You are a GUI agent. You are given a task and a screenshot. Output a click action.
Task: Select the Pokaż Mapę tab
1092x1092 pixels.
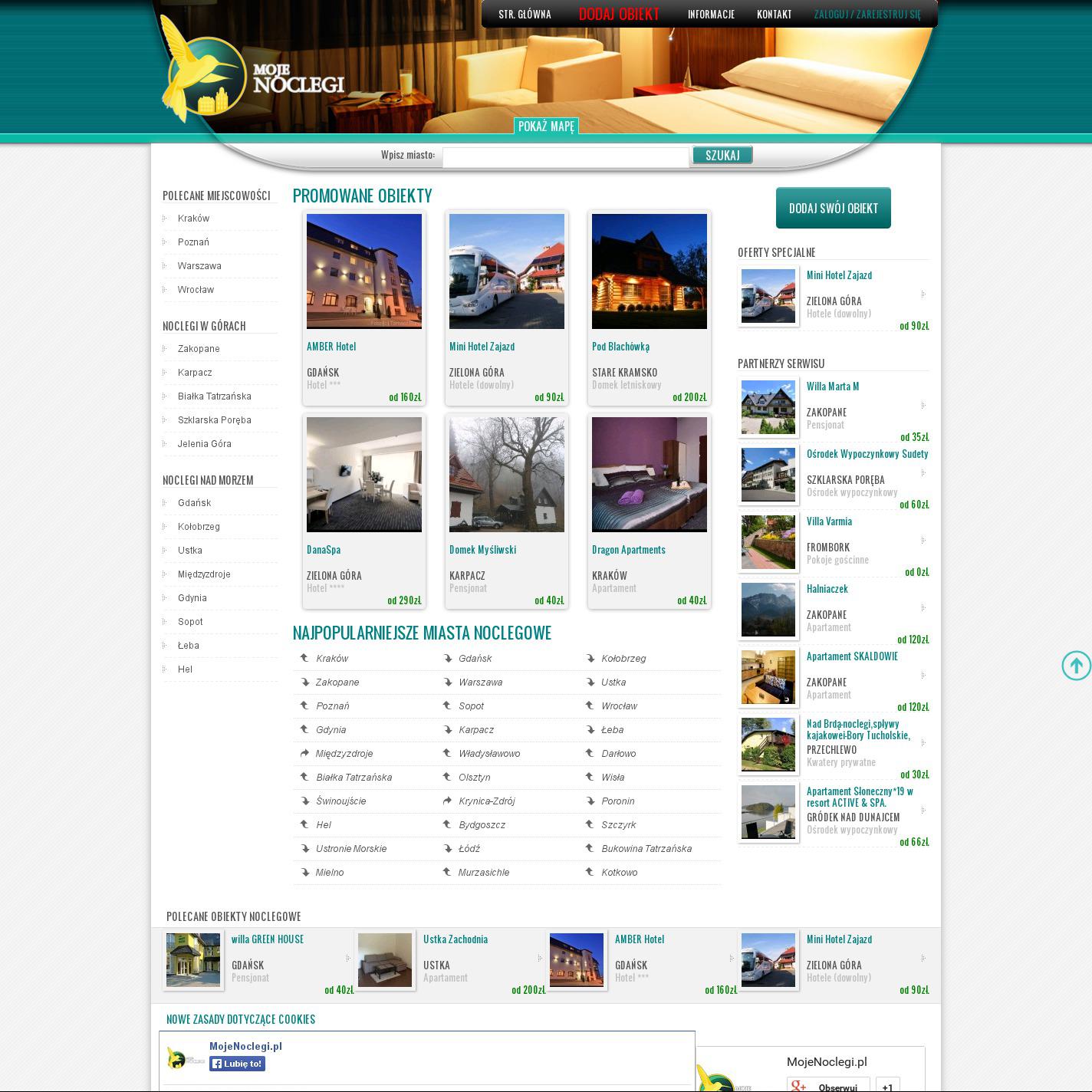click(x=546, y=127)
